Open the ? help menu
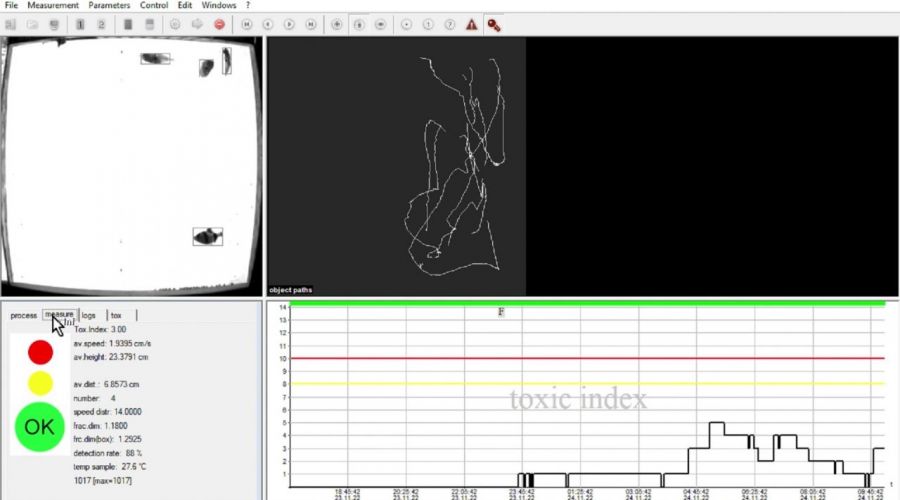This screenshot has height=500, width=900. (x=247, y=5)
